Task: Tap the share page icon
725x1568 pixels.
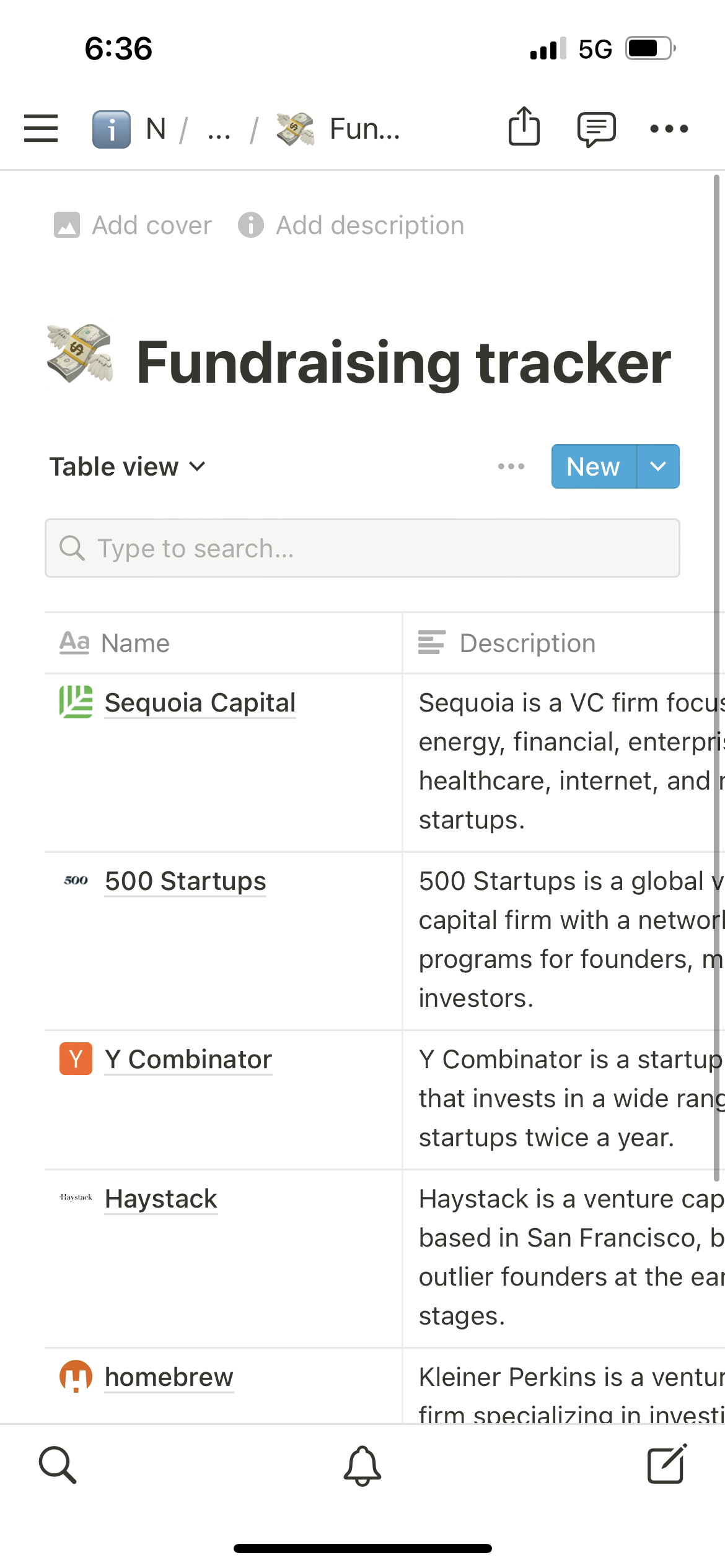Action: click(x=524, y=127)
